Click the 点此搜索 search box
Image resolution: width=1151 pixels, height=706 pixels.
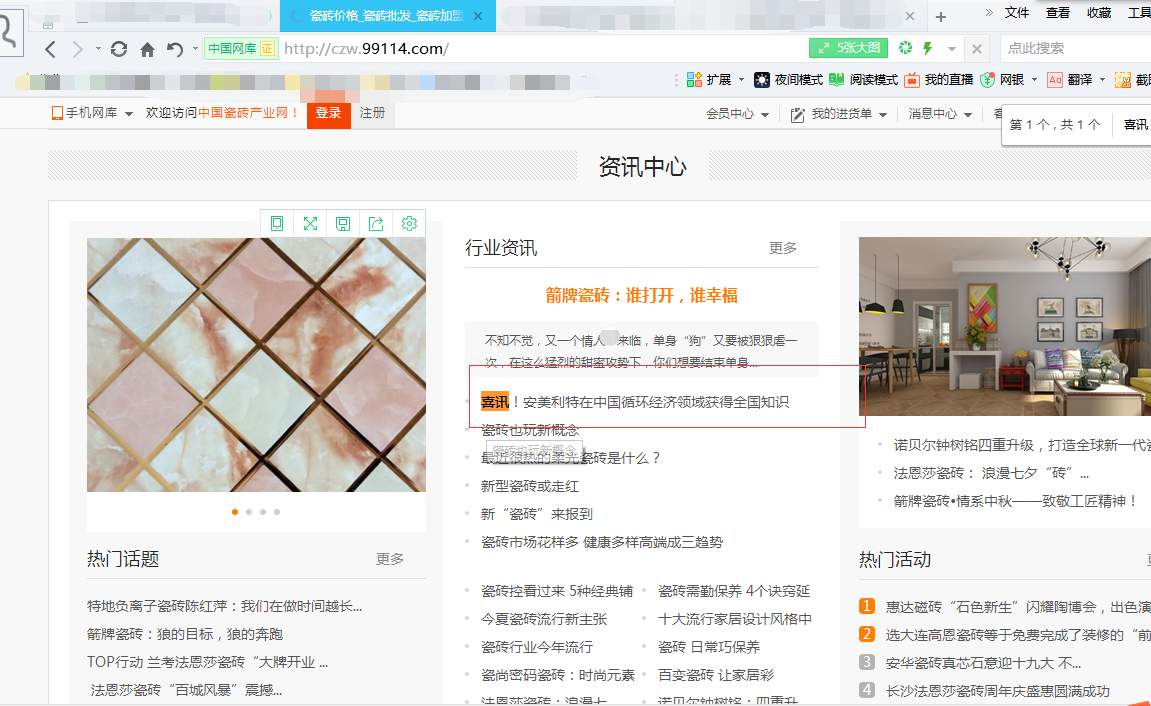tap(1075, 48)
